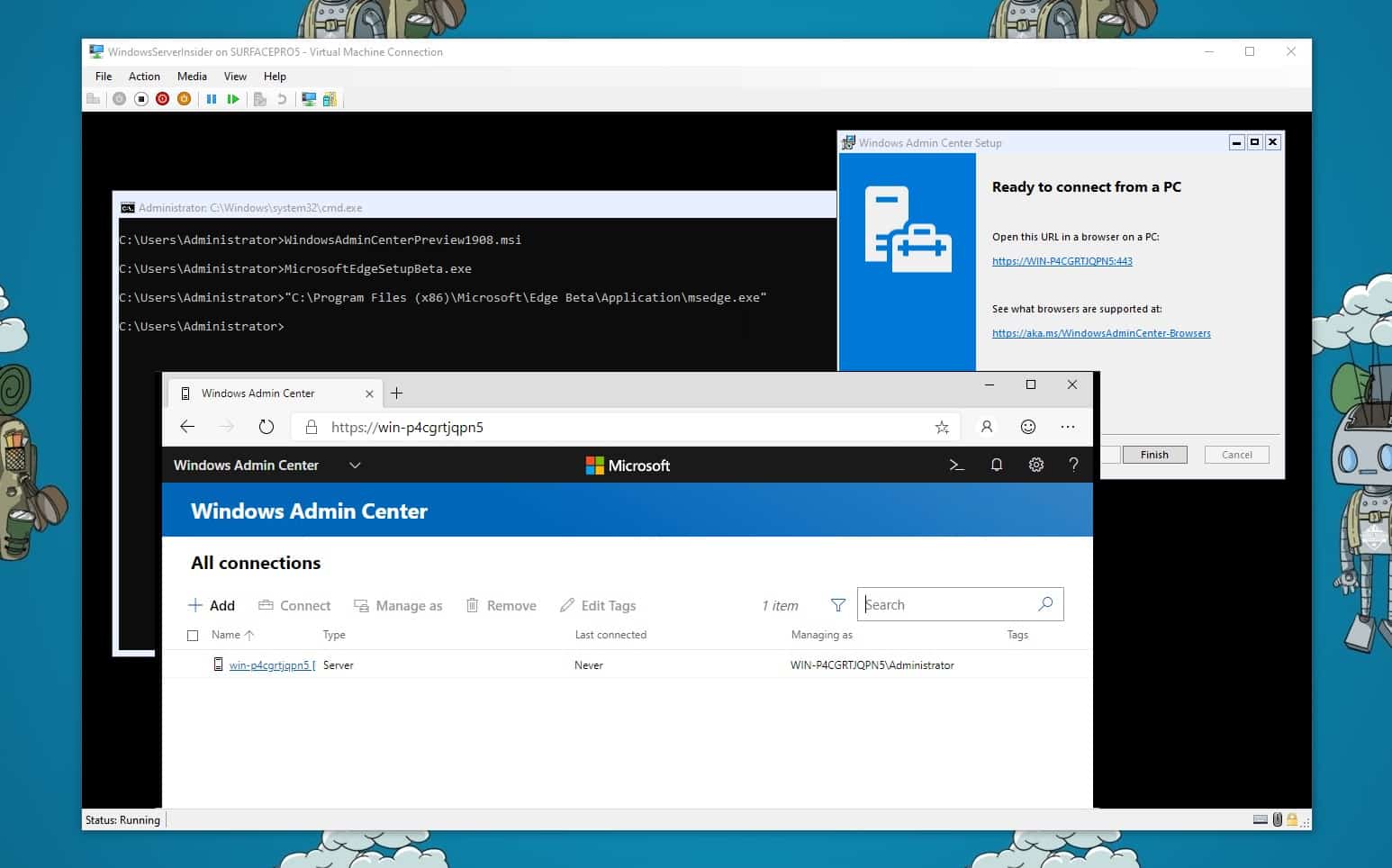Click the Edit Tags button
The image size is (1392, 868).
pyautogui.click(x=598, y=605)
